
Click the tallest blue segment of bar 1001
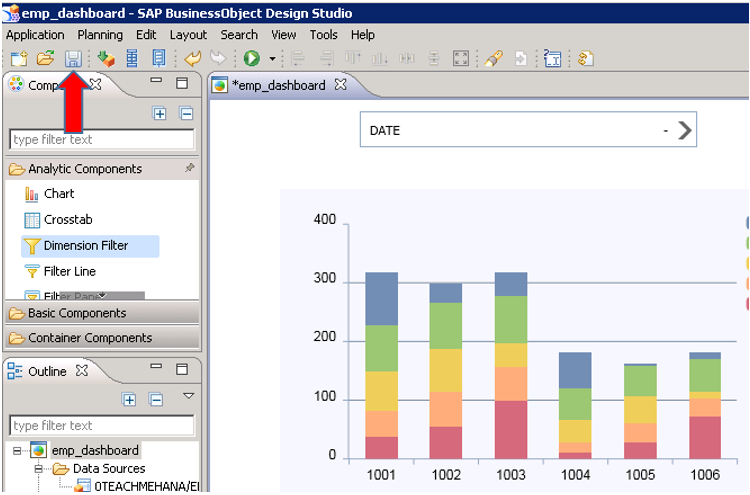381,299
